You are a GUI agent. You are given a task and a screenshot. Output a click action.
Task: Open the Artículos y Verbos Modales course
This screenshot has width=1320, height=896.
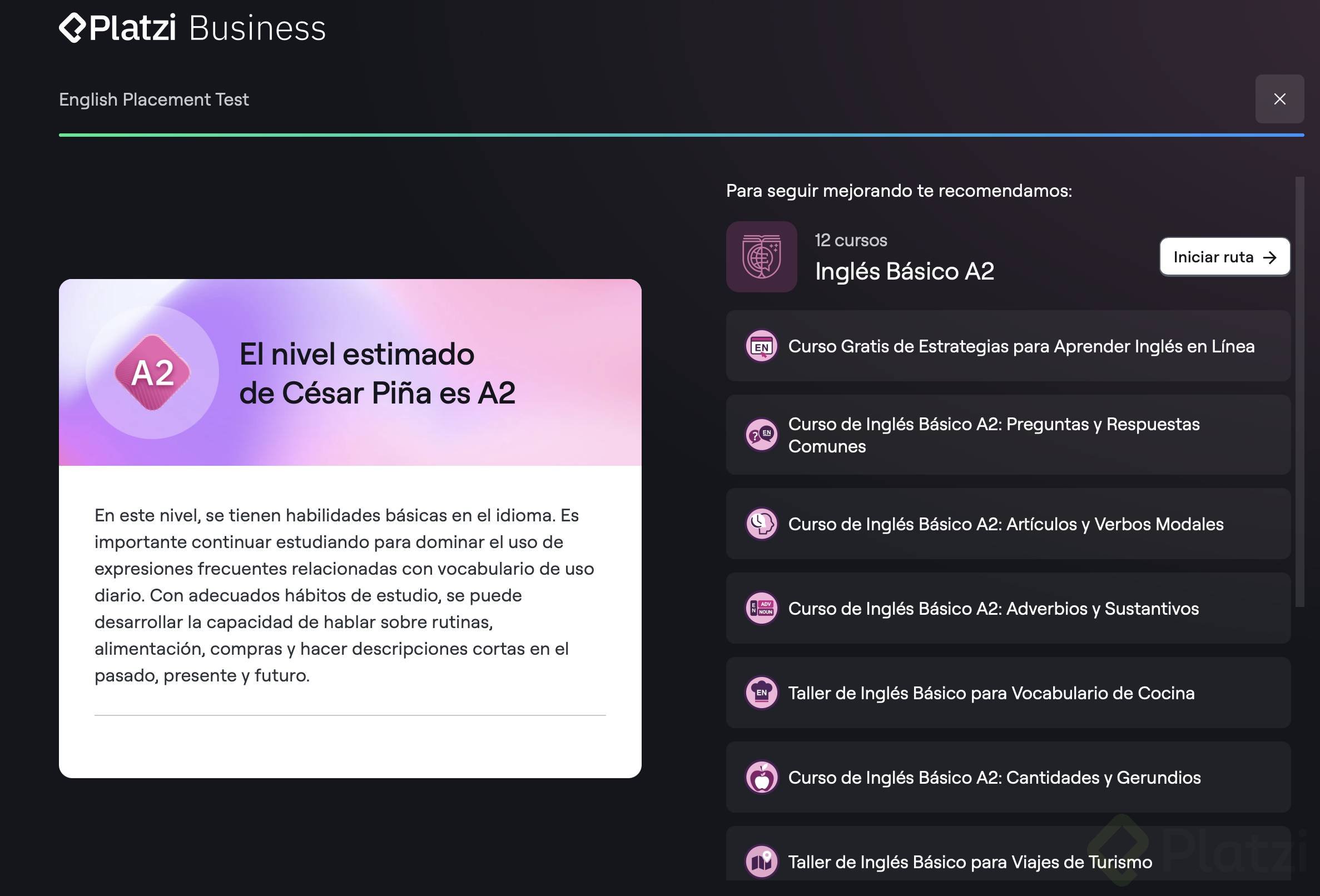tap(1005, 524)
